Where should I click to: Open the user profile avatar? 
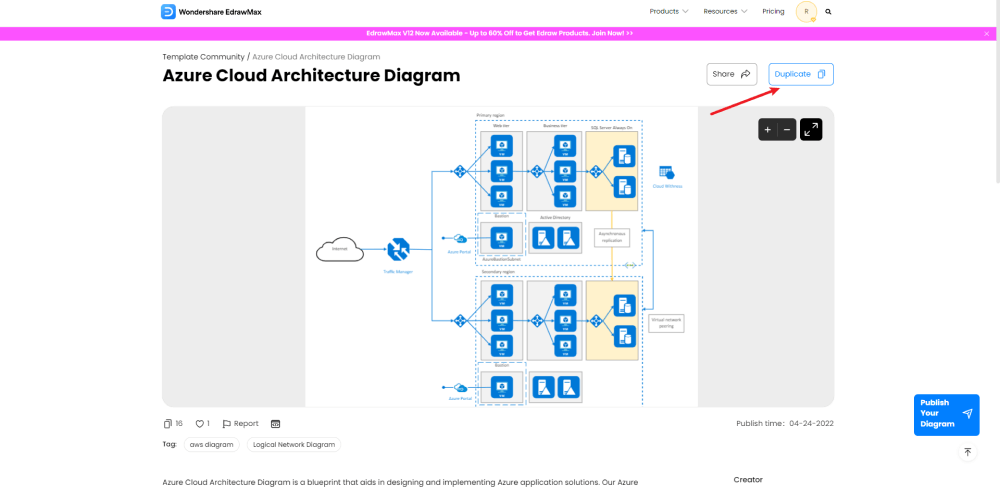[806, 11]
